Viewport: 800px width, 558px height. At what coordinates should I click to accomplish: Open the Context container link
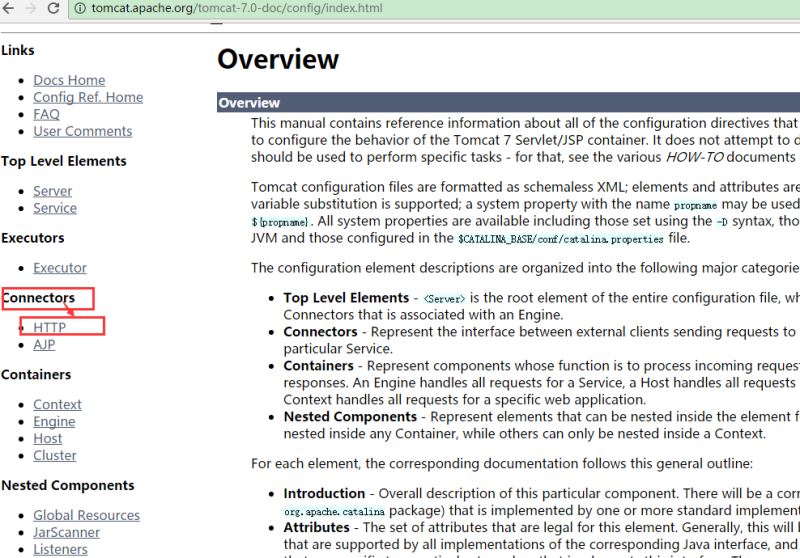pos(57,404)
